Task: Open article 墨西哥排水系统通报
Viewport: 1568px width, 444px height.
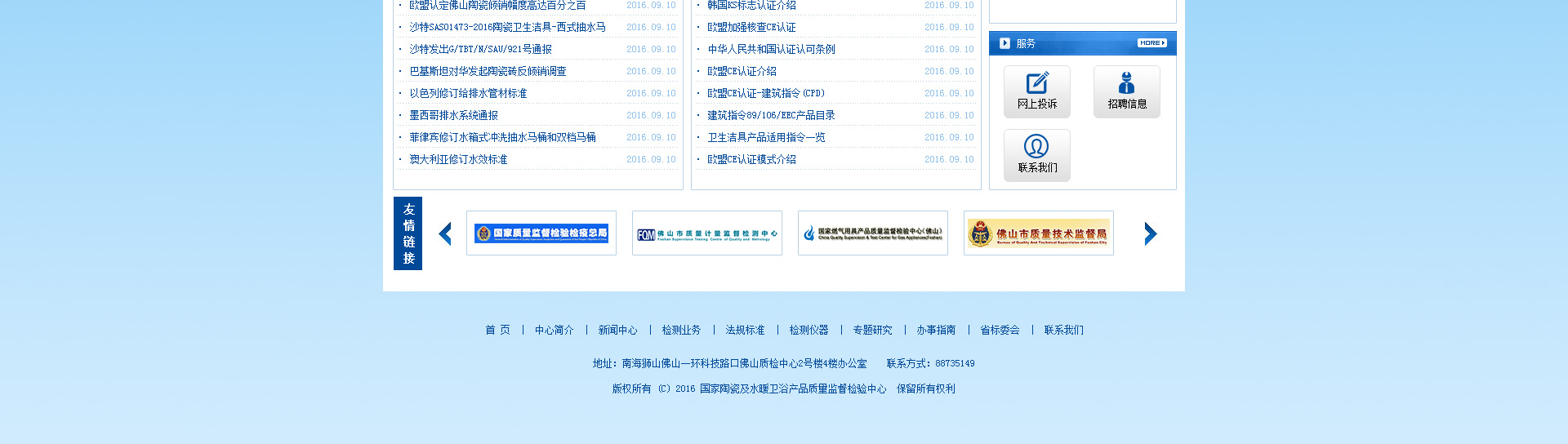Action: (453, 116)
